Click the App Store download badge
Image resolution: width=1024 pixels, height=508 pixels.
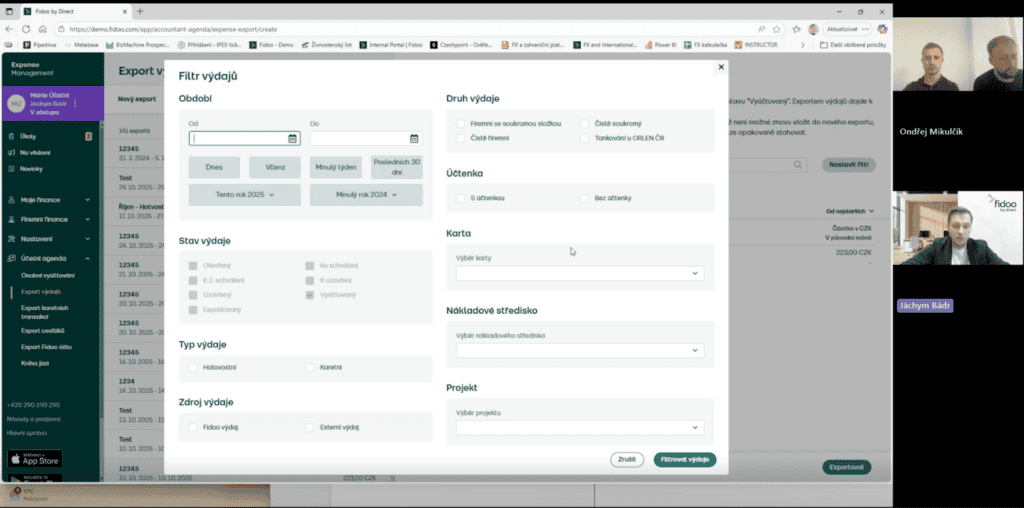point(35,459)
